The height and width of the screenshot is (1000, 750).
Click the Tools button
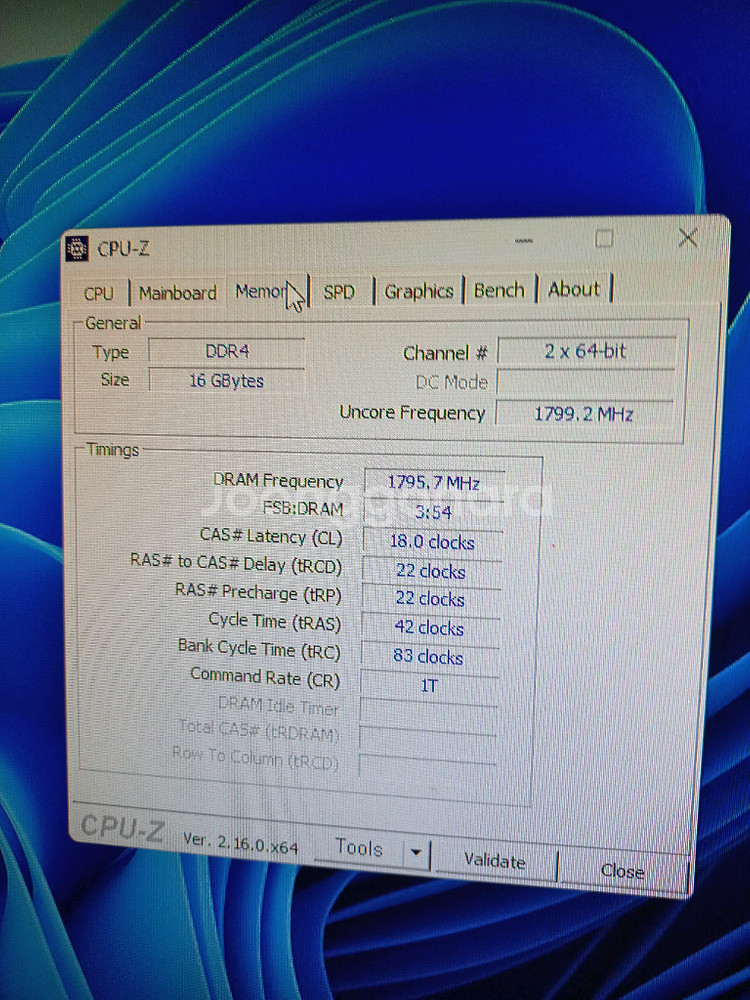pos(358,848)
